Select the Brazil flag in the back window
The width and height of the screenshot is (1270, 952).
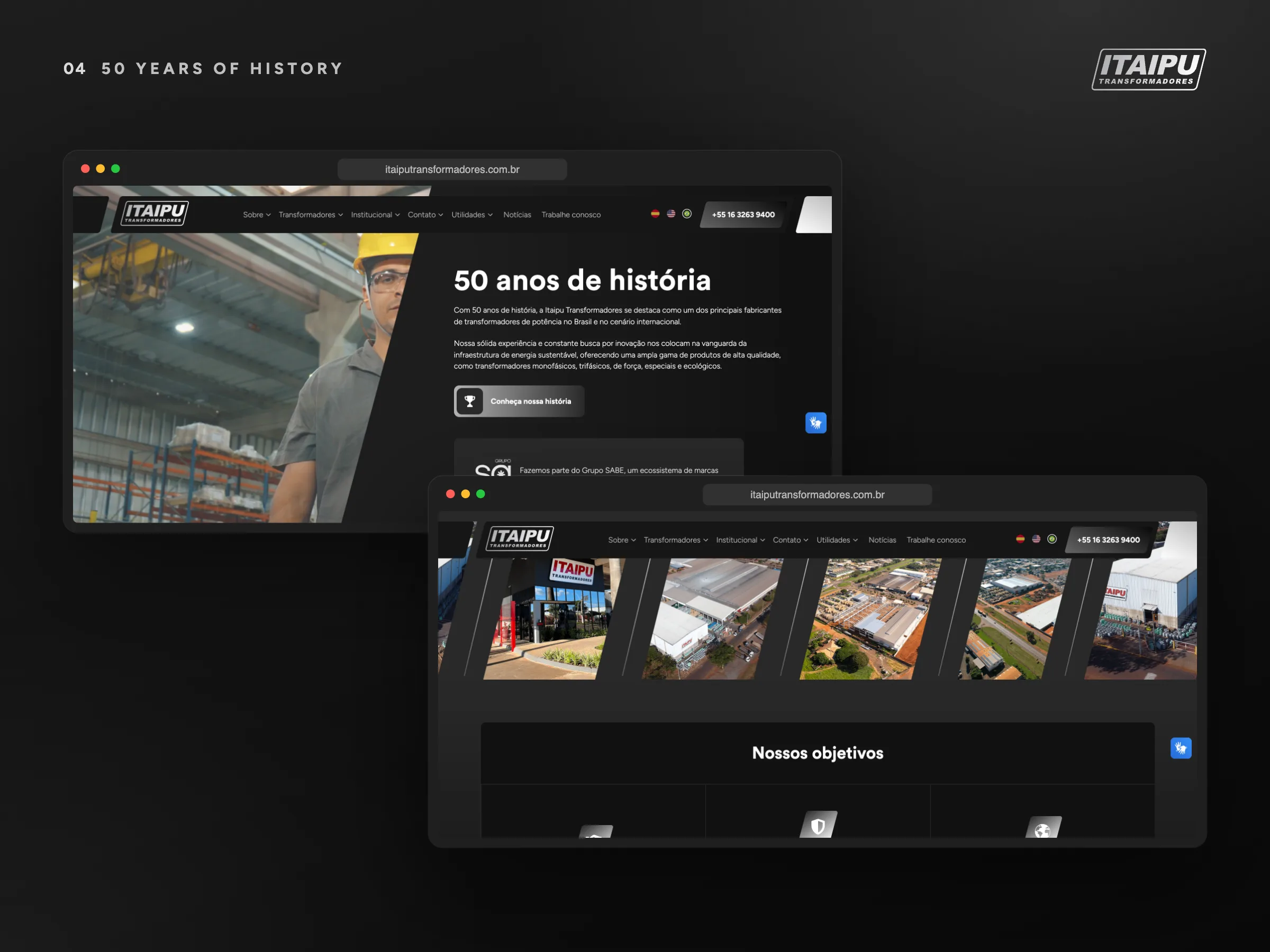[687, 214]
